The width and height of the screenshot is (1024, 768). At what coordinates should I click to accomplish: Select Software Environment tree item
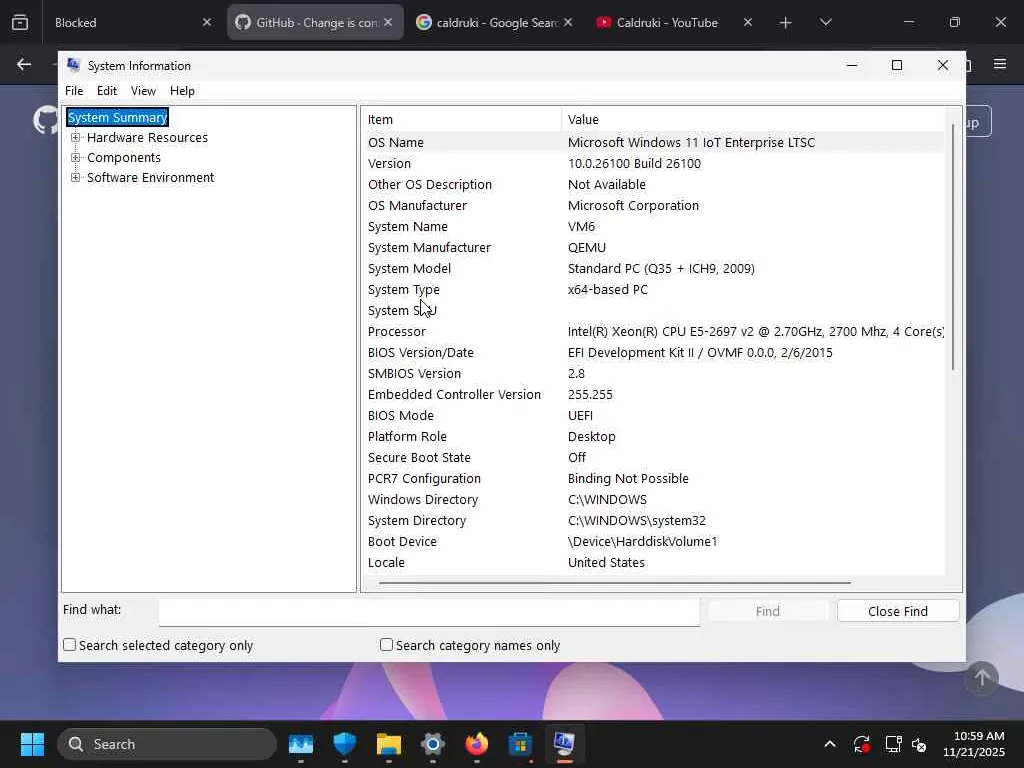pos(150,178)
